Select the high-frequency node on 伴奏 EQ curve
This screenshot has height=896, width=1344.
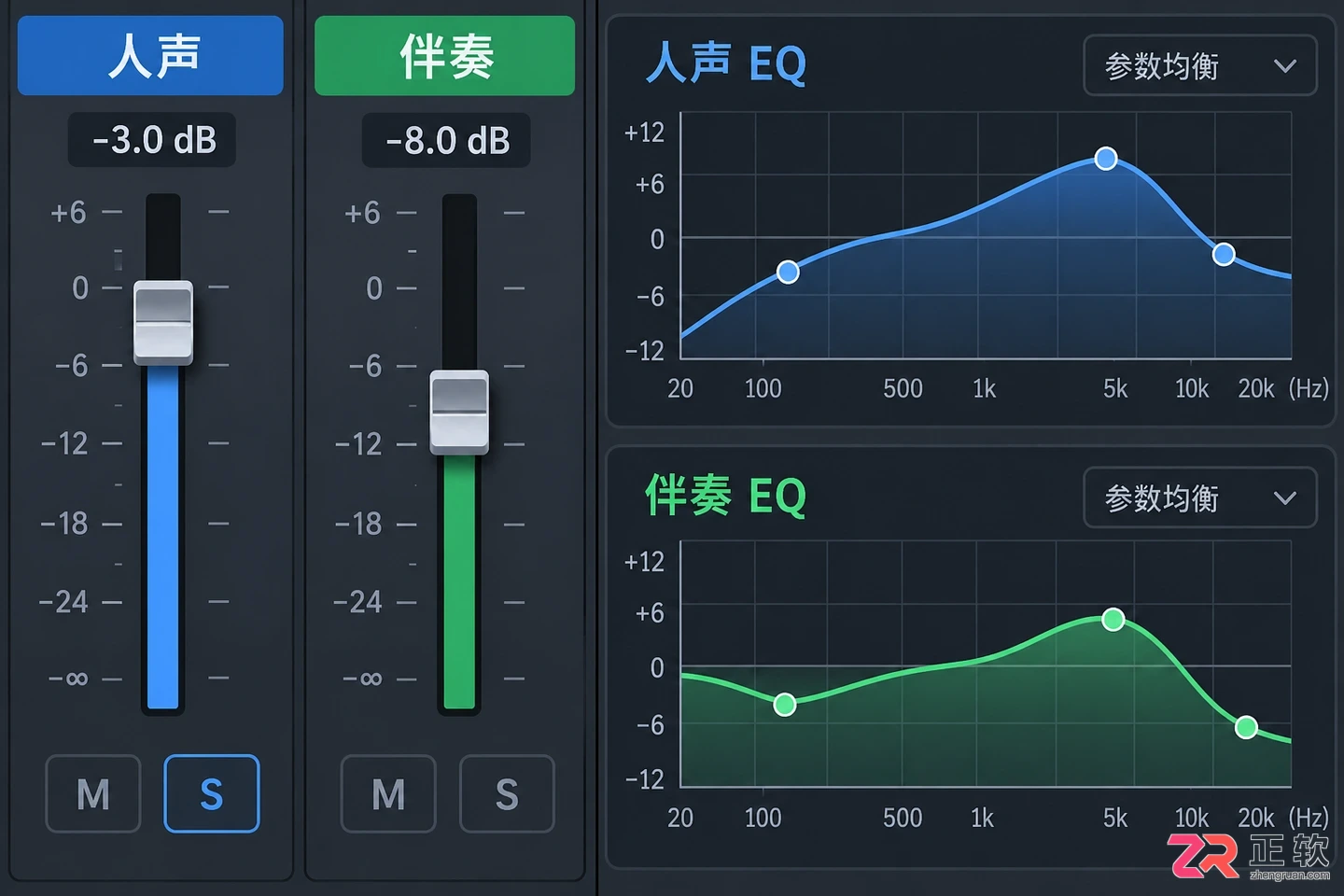tap(1246, 727)
